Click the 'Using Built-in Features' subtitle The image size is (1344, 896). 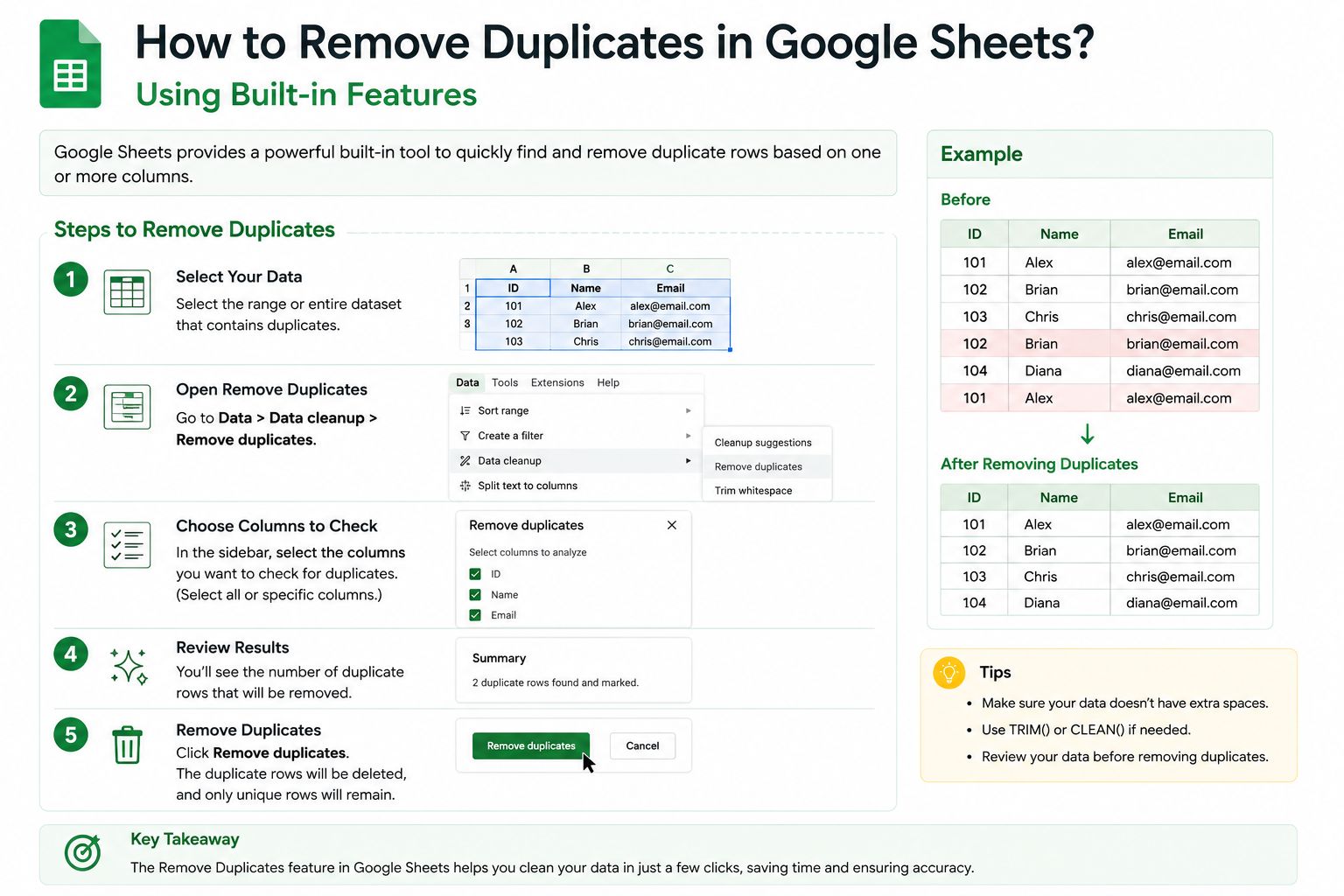pos(306,94)
